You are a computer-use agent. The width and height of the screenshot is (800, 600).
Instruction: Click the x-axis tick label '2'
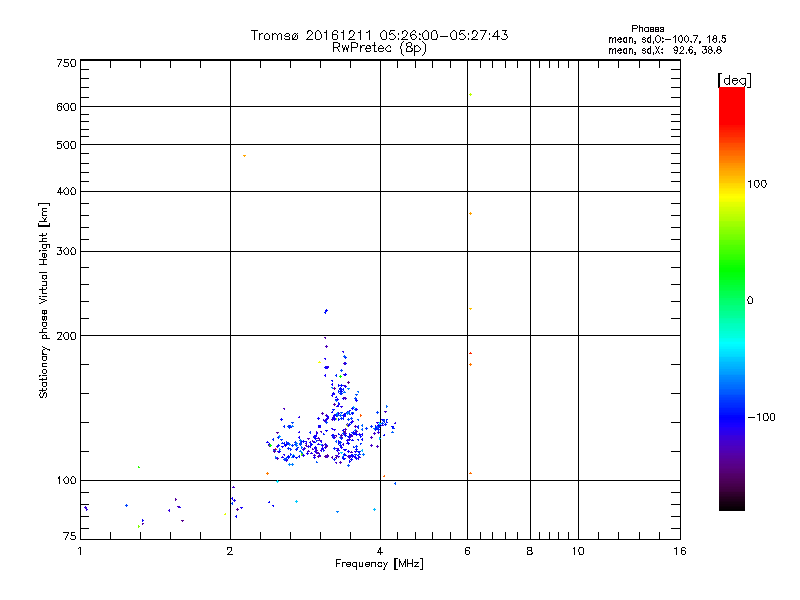[x=230, y=551]
